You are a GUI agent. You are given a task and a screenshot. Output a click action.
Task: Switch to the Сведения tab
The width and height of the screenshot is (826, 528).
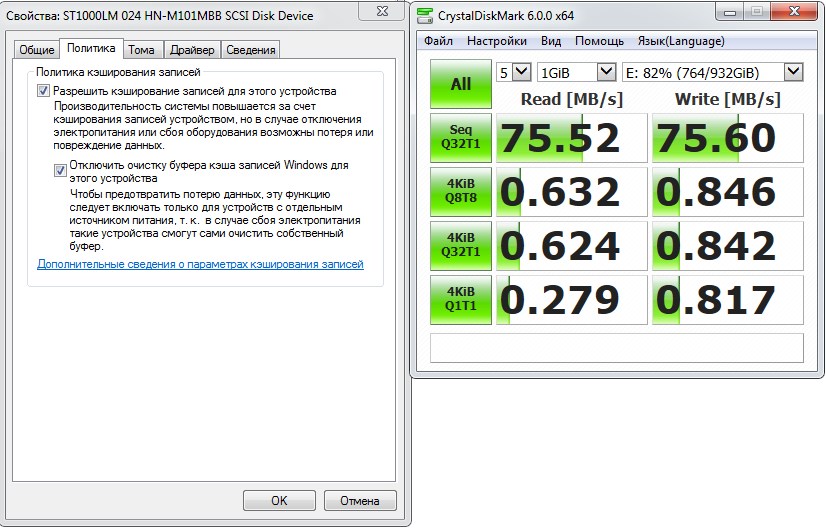coord(251,50)
